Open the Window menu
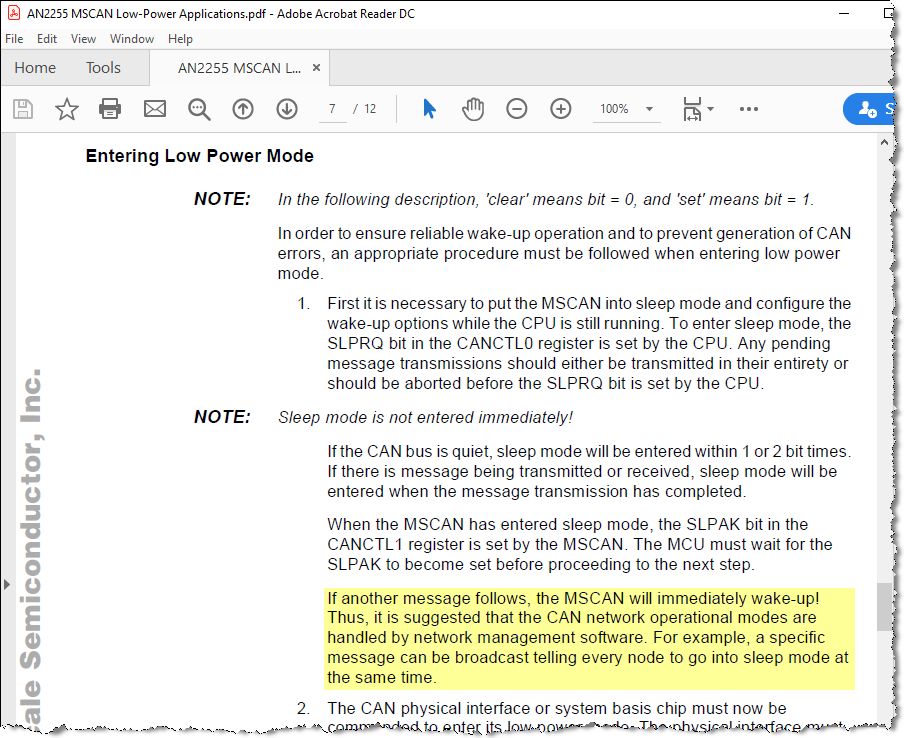904x738 pixels. click(x=132, y=39)
